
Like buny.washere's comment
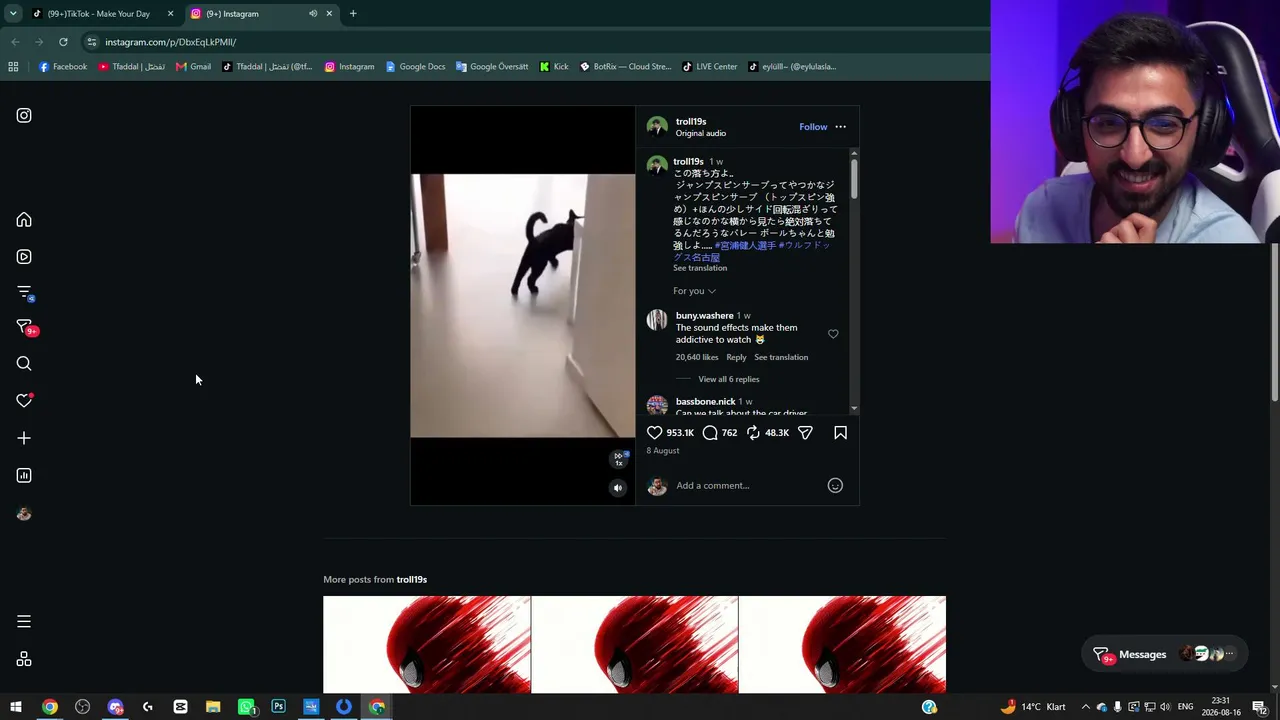(833, 334)
